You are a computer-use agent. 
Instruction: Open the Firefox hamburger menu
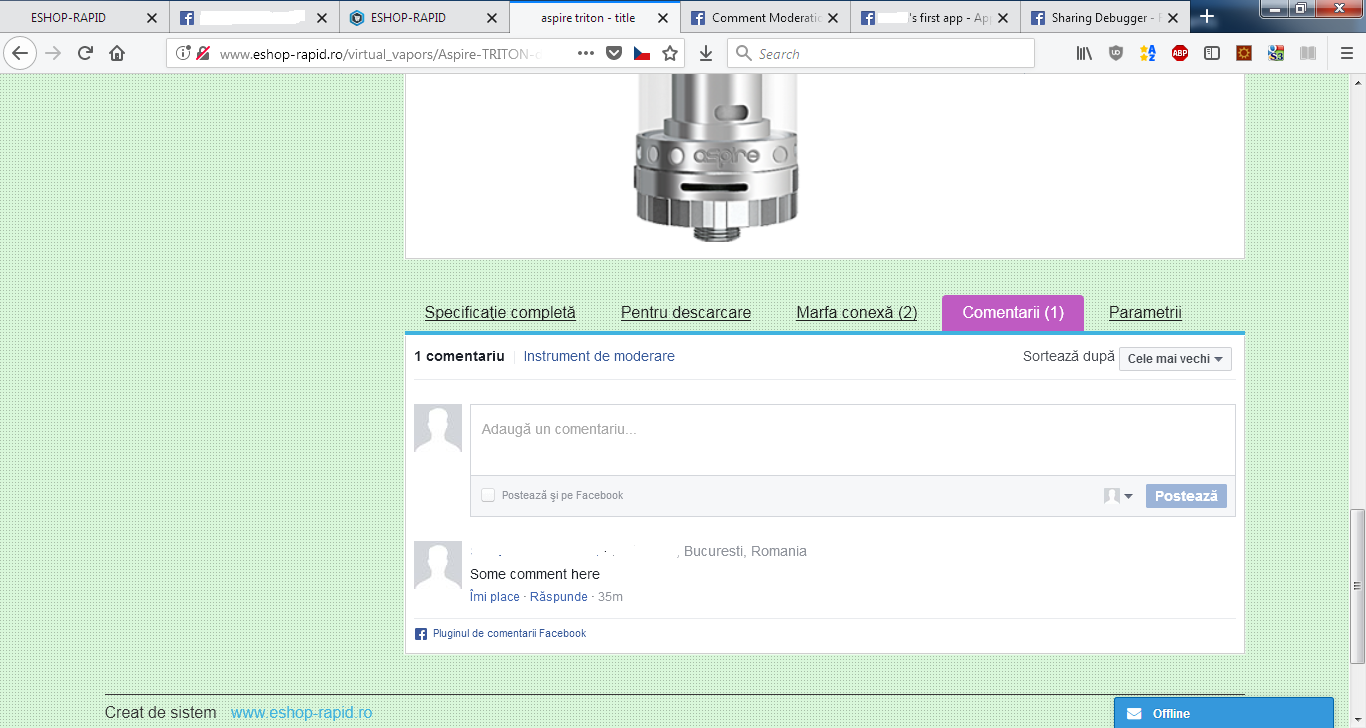click(x=1346, y=53)
